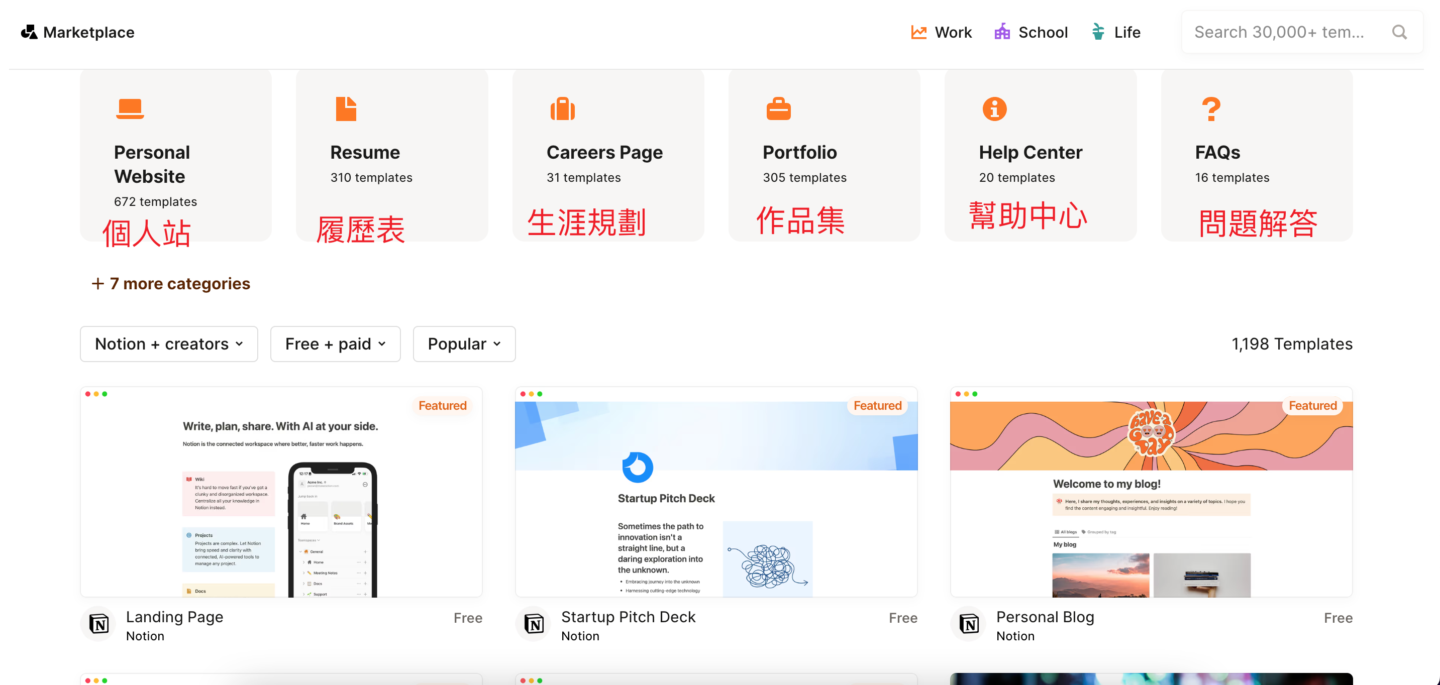
Task: Click the 672 templates count text
Action: pyautogui.click(x=155, y=202)
